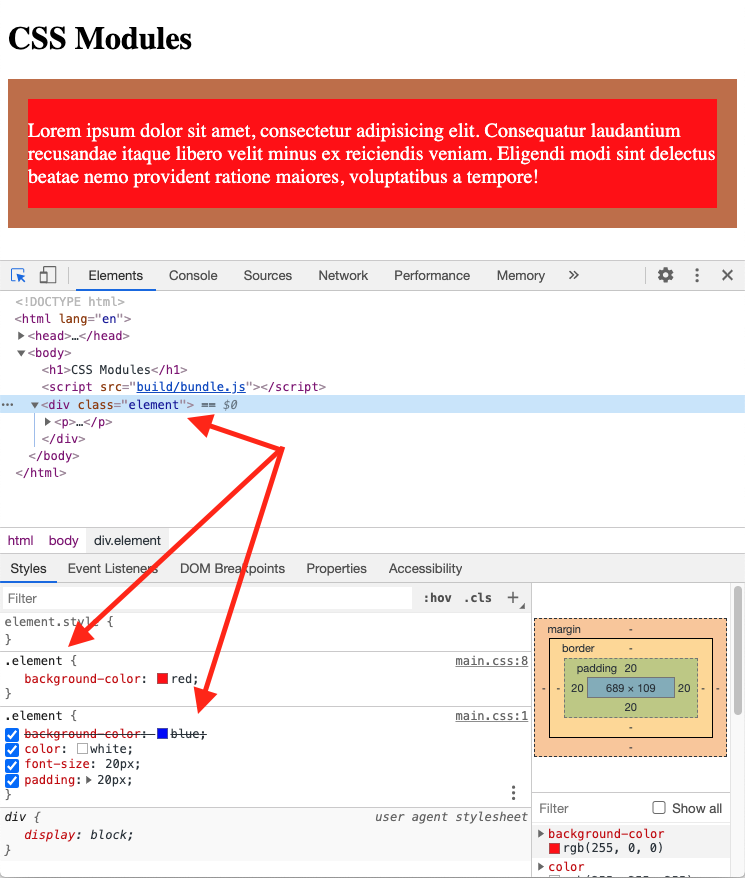Select the Styles sub-tab
745x878 pixels.
coord(29,568)
